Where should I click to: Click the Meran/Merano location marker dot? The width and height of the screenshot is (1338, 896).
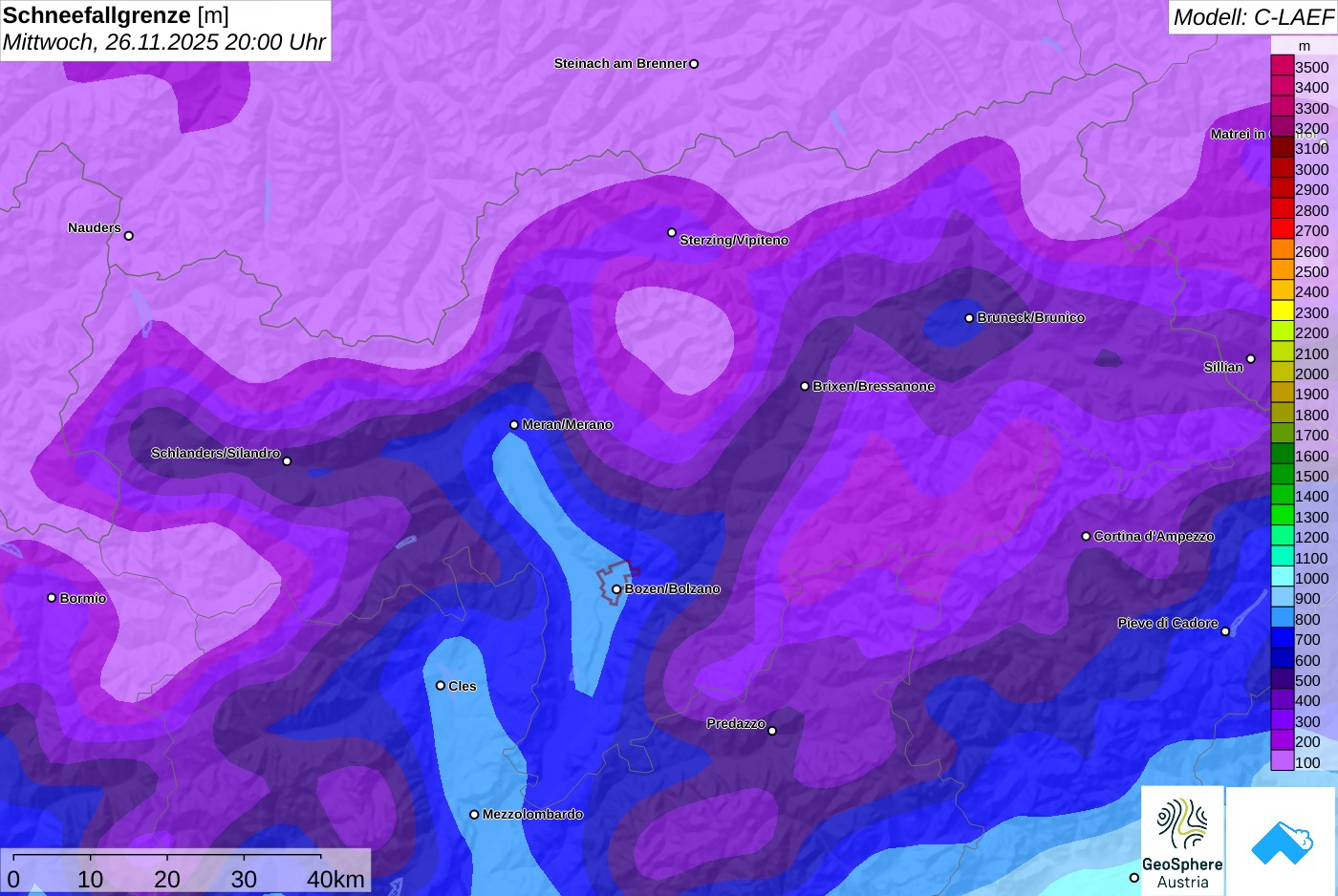pyautogui.click(x=514, y=425)
